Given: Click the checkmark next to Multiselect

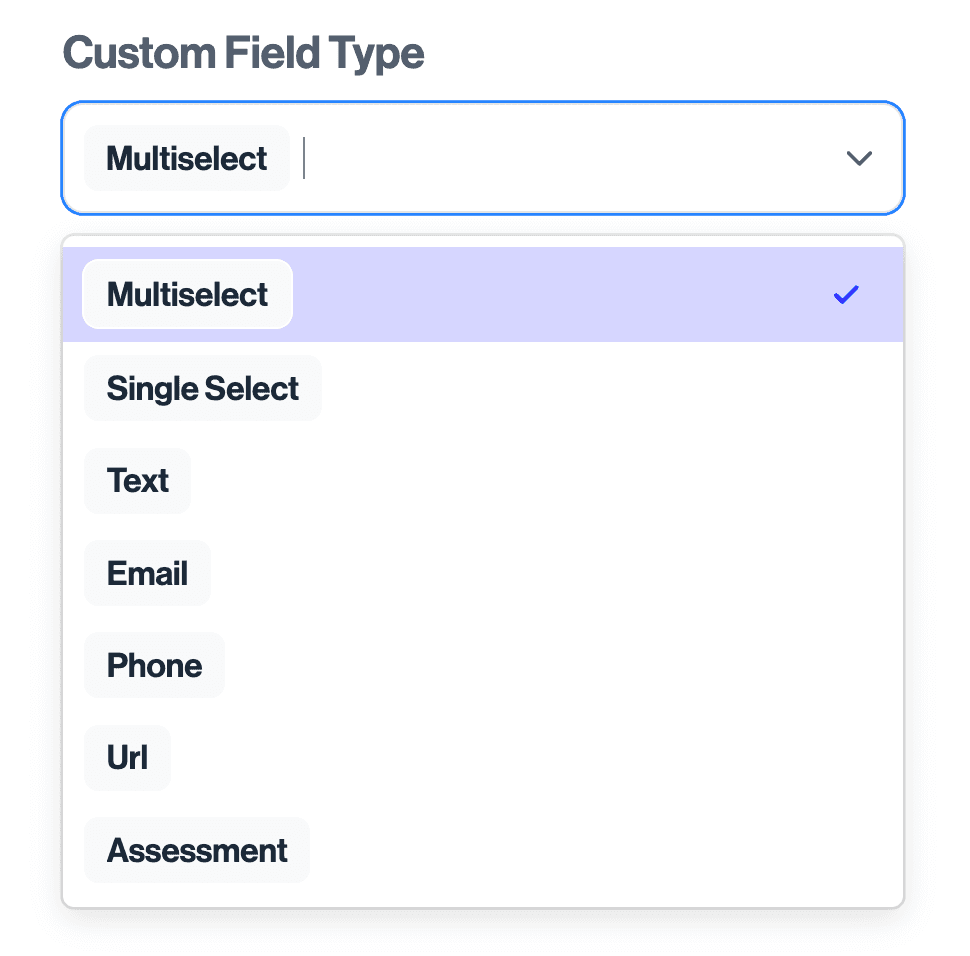Looking at the screenshot, I should pos(845,294).
